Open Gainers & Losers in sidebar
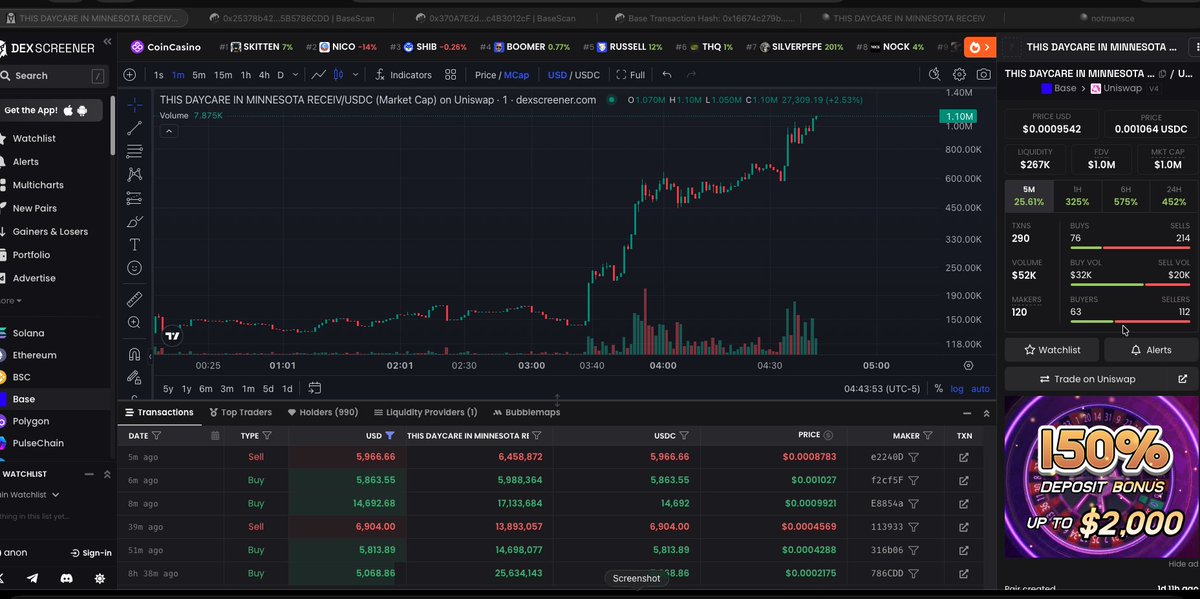This screenshot has height=599, width=1200. 49,231
